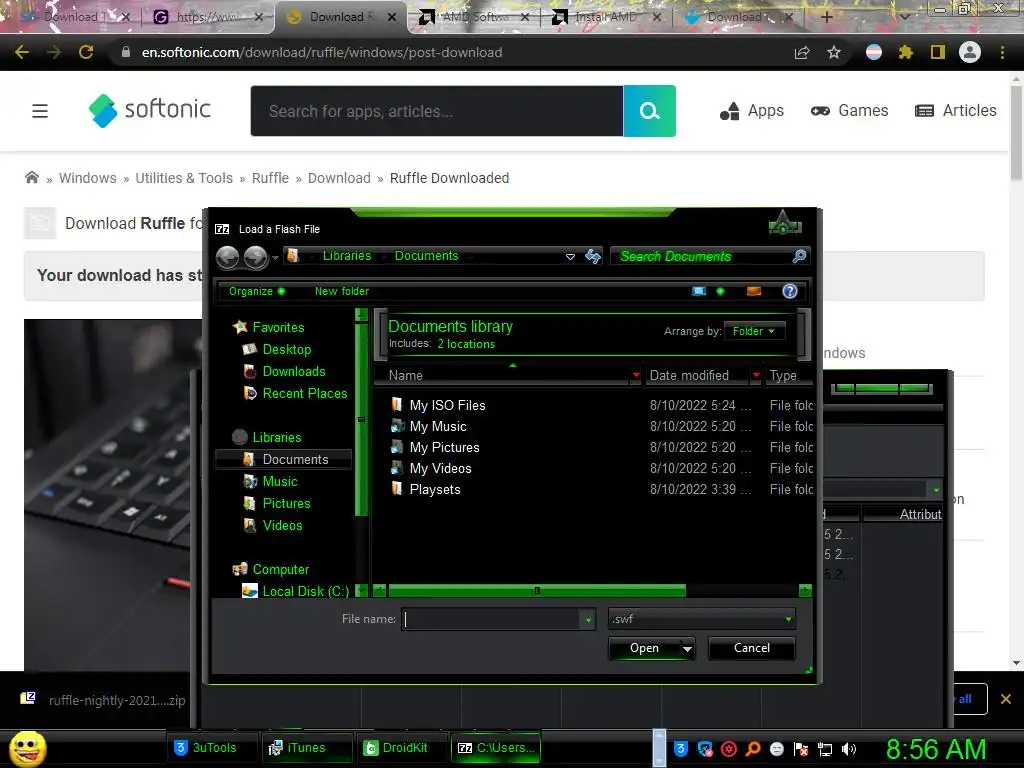
Task: Open Articles section on Softonic
Action: click(x=956, y=111)
